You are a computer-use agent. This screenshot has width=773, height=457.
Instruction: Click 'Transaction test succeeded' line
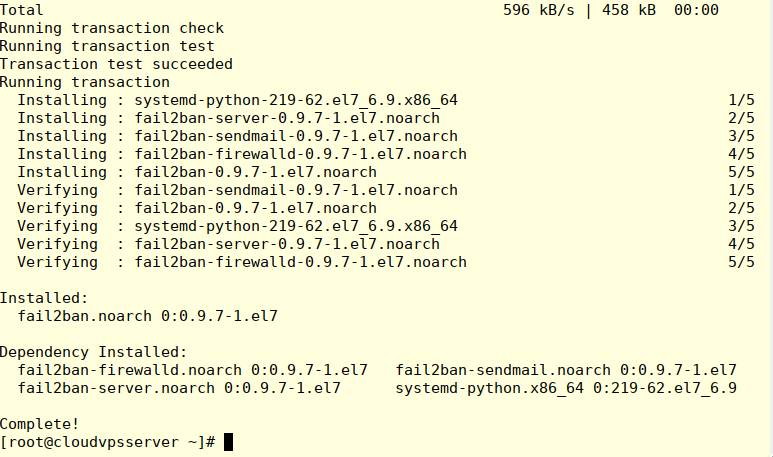tap(116, 64)
